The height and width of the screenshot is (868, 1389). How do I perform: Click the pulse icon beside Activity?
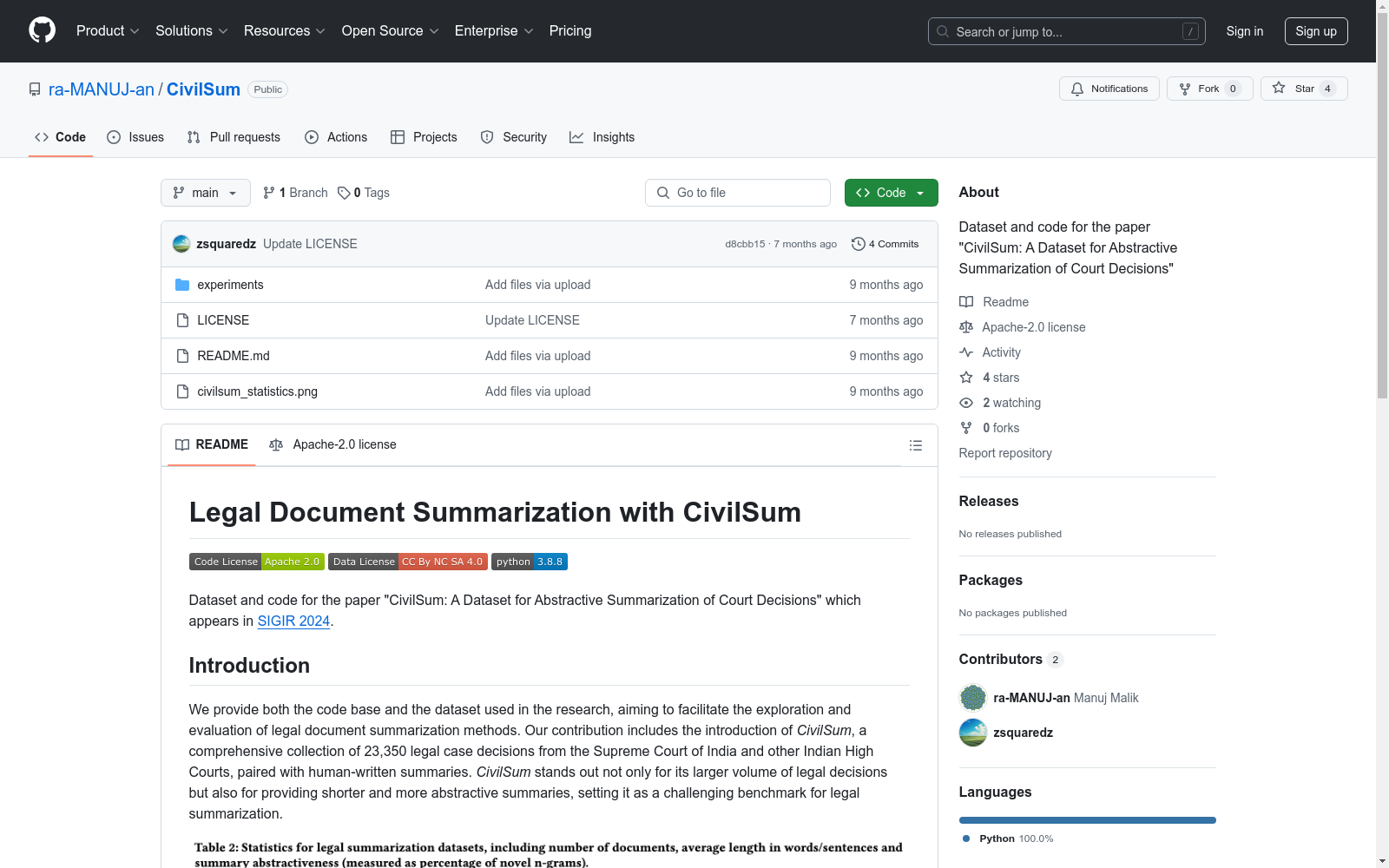point(966,352)
